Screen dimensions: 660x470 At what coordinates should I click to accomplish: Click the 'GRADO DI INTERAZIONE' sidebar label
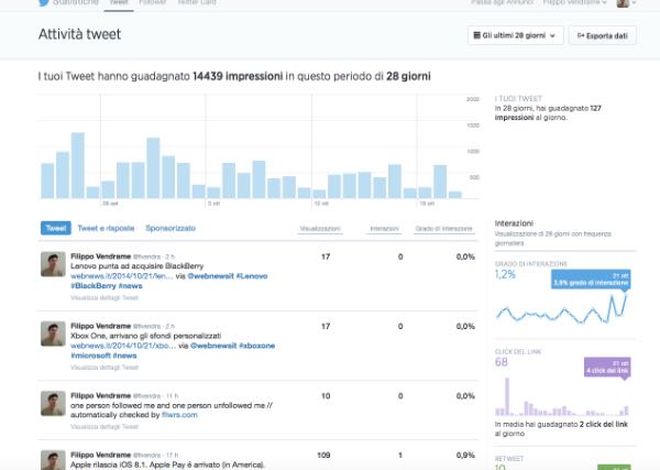pos(531,264)
